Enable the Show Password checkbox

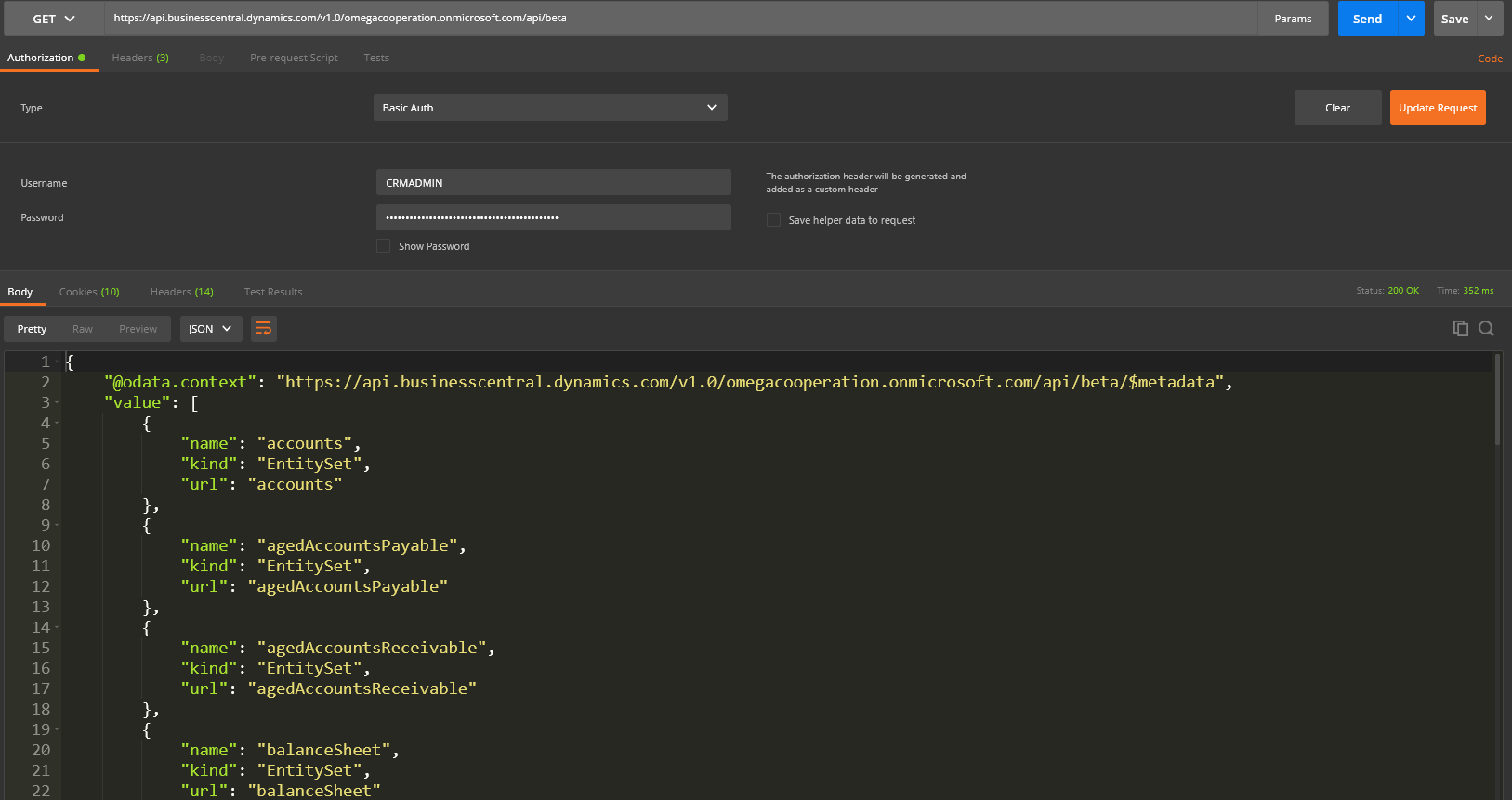383,246
